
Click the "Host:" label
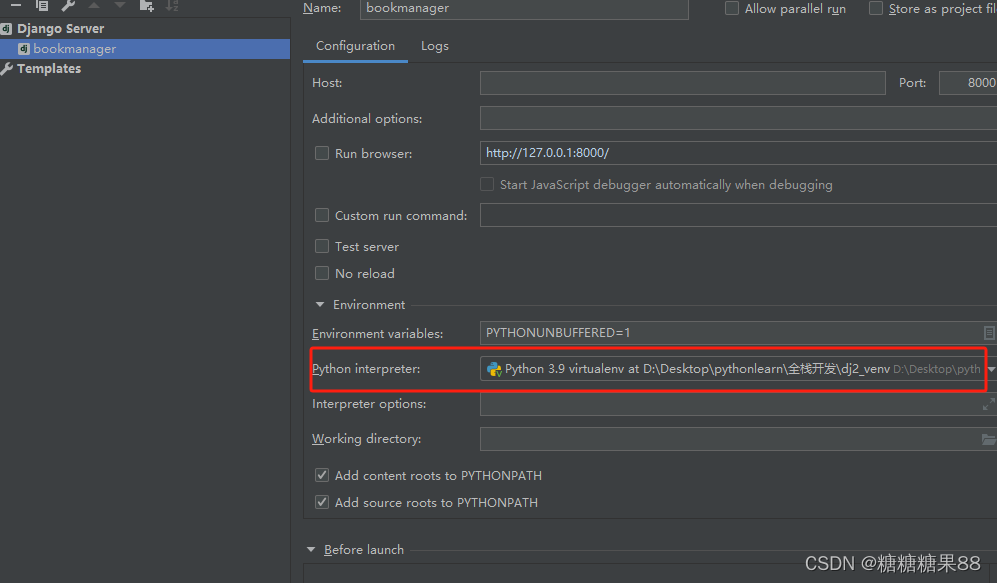327,83
